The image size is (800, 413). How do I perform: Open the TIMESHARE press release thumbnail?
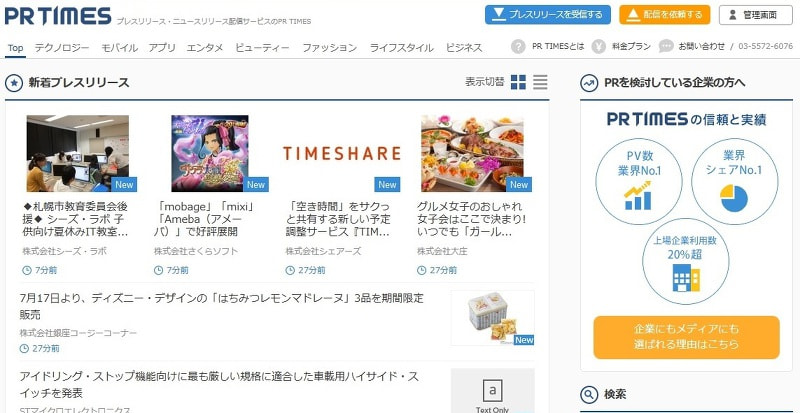(x=341, y=153)
